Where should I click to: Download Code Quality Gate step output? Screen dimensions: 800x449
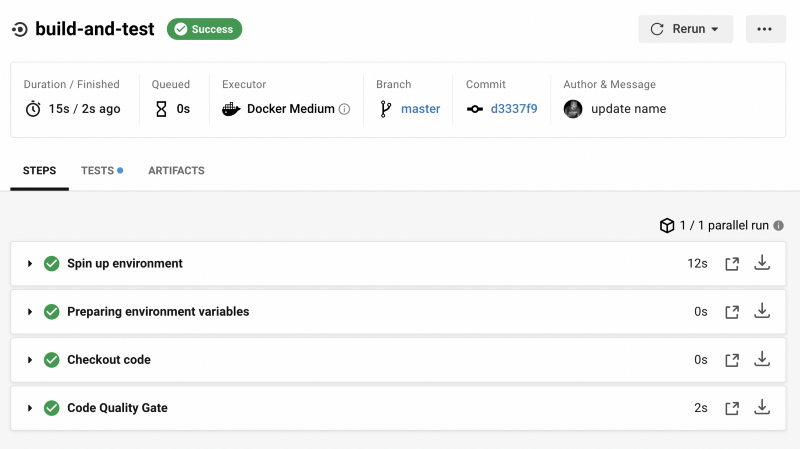click(762, 407)
